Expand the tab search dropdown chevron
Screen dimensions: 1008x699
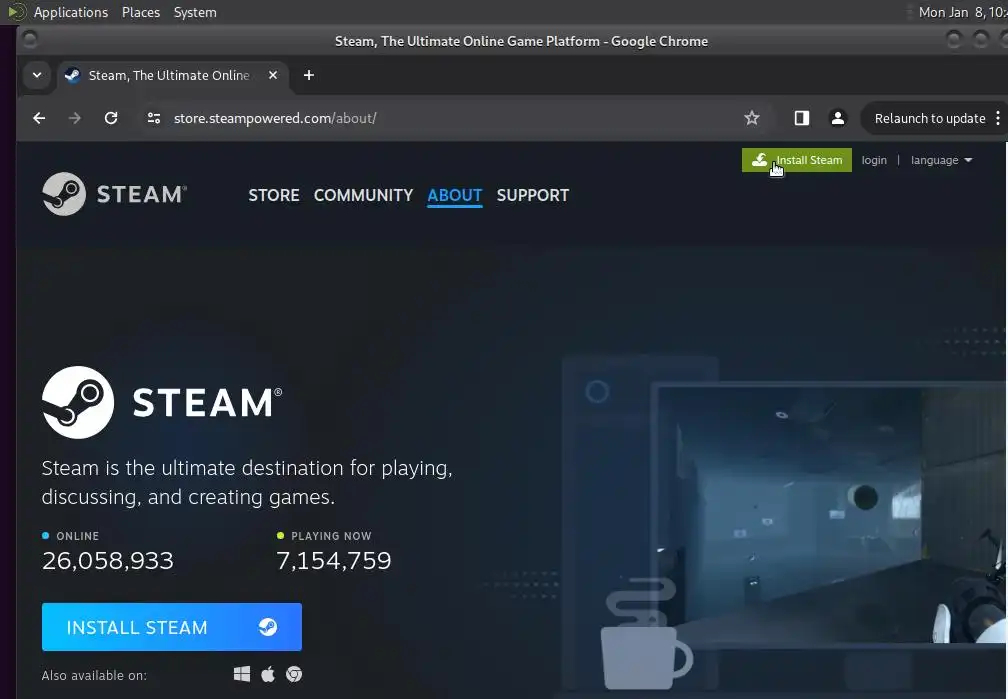37,75
